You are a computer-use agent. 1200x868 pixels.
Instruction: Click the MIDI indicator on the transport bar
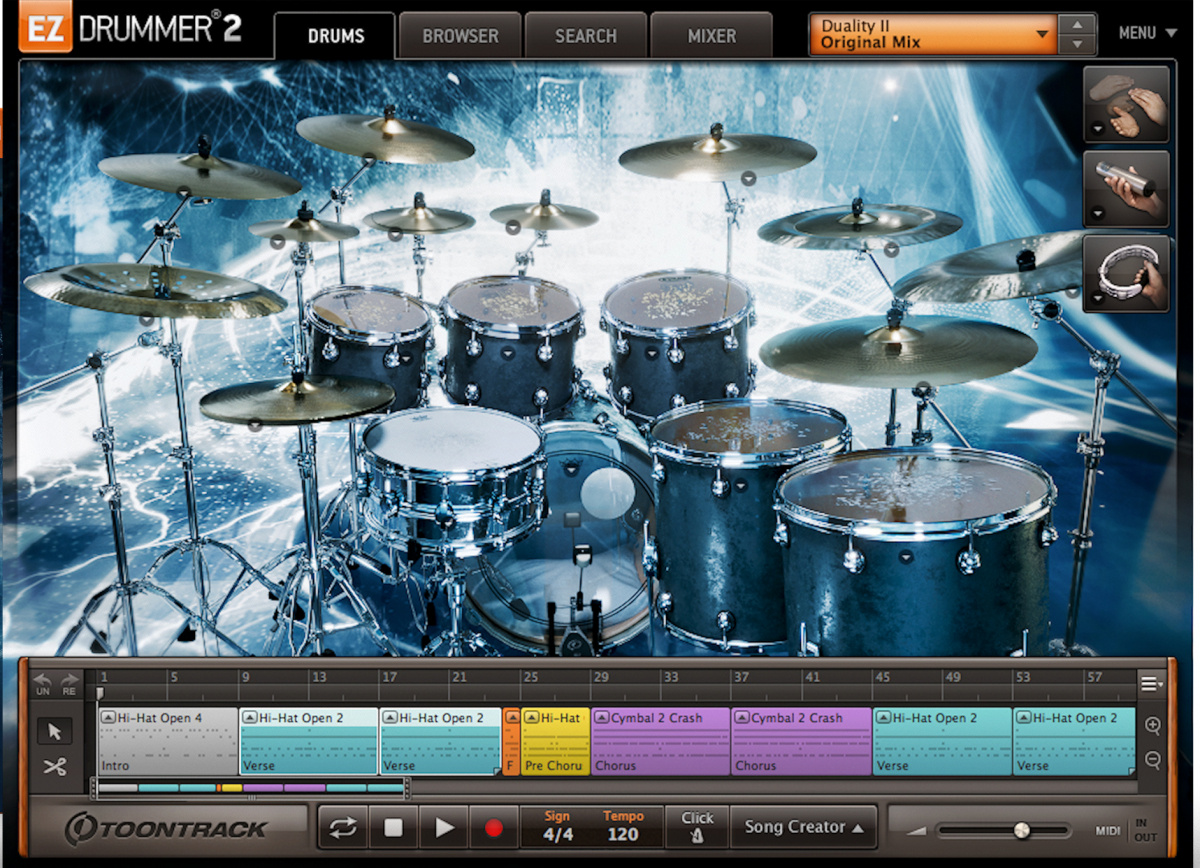pyautogui.click(x=1106, y=830)
